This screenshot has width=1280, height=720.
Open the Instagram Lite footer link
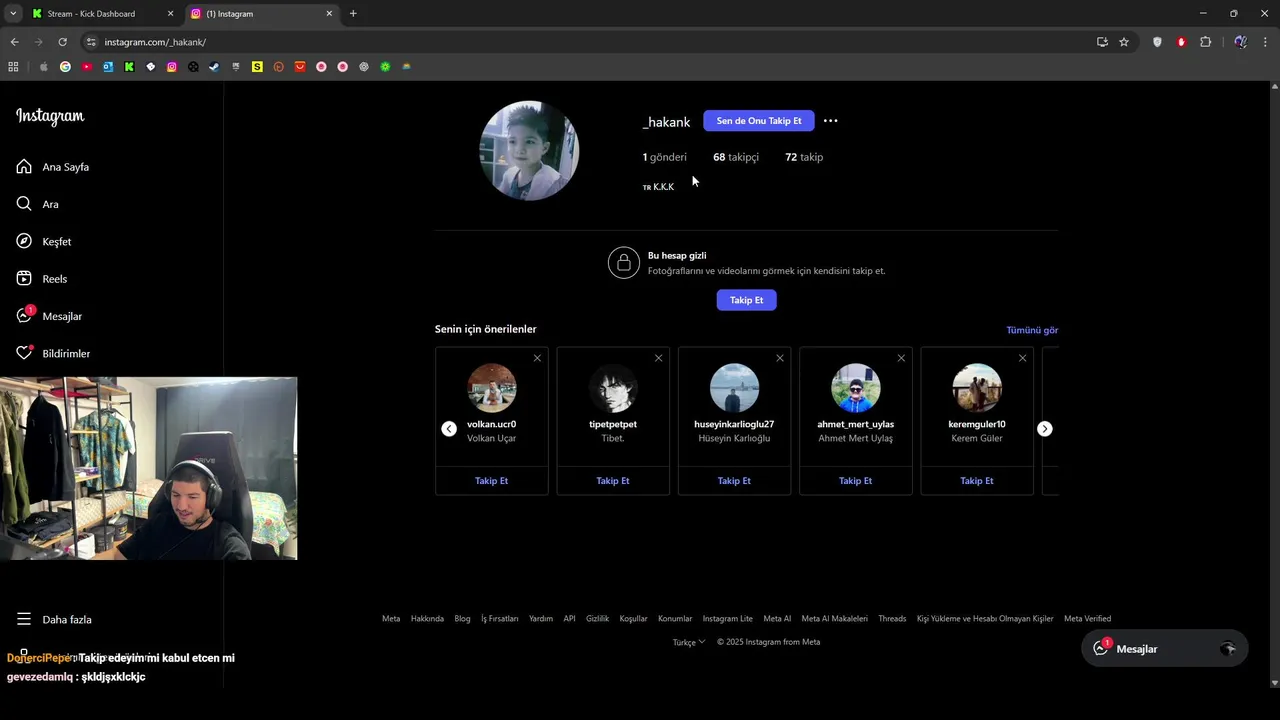[727, 619]
